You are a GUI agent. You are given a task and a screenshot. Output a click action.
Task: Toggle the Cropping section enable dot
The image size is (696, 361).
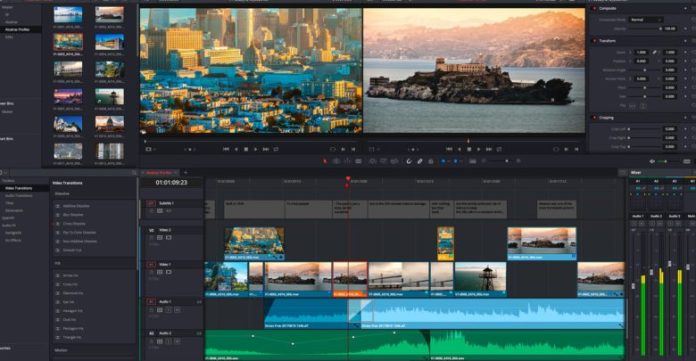(594, 118)
